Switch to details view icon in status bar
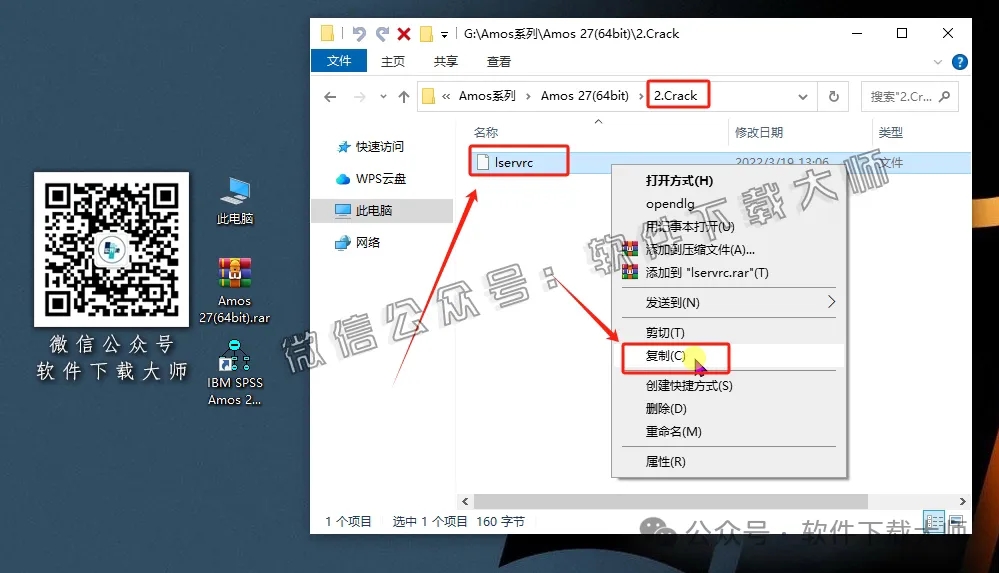999x573 pixels. click(934, 521)
